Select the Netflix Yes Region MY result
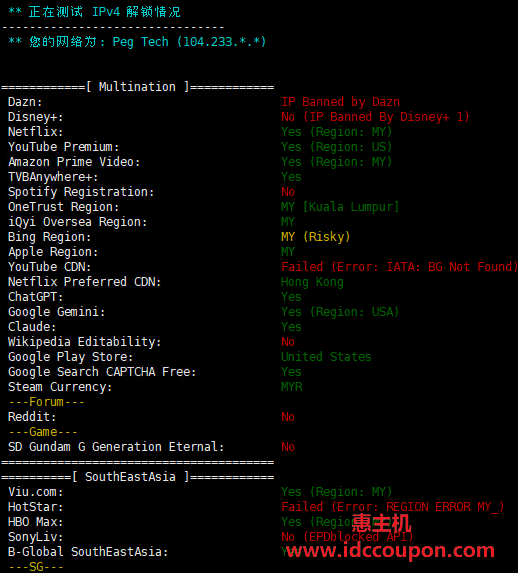The width and height of the screenshot is (518, 573). [x=336, y=132]
